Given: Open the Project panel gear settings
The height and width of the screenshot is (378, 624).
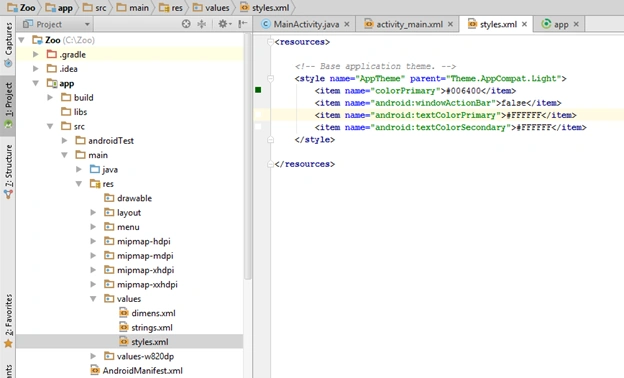Looking at the screenshot, I should pyautogui.click(x=224, y=24).
